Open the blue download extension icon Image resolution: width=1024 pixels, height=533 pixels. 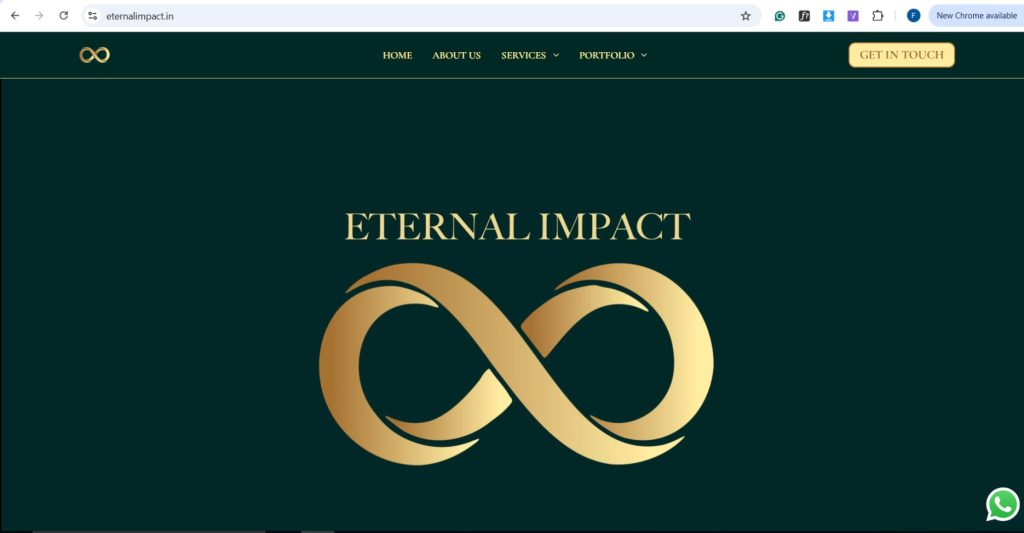(x=828, y=16)
